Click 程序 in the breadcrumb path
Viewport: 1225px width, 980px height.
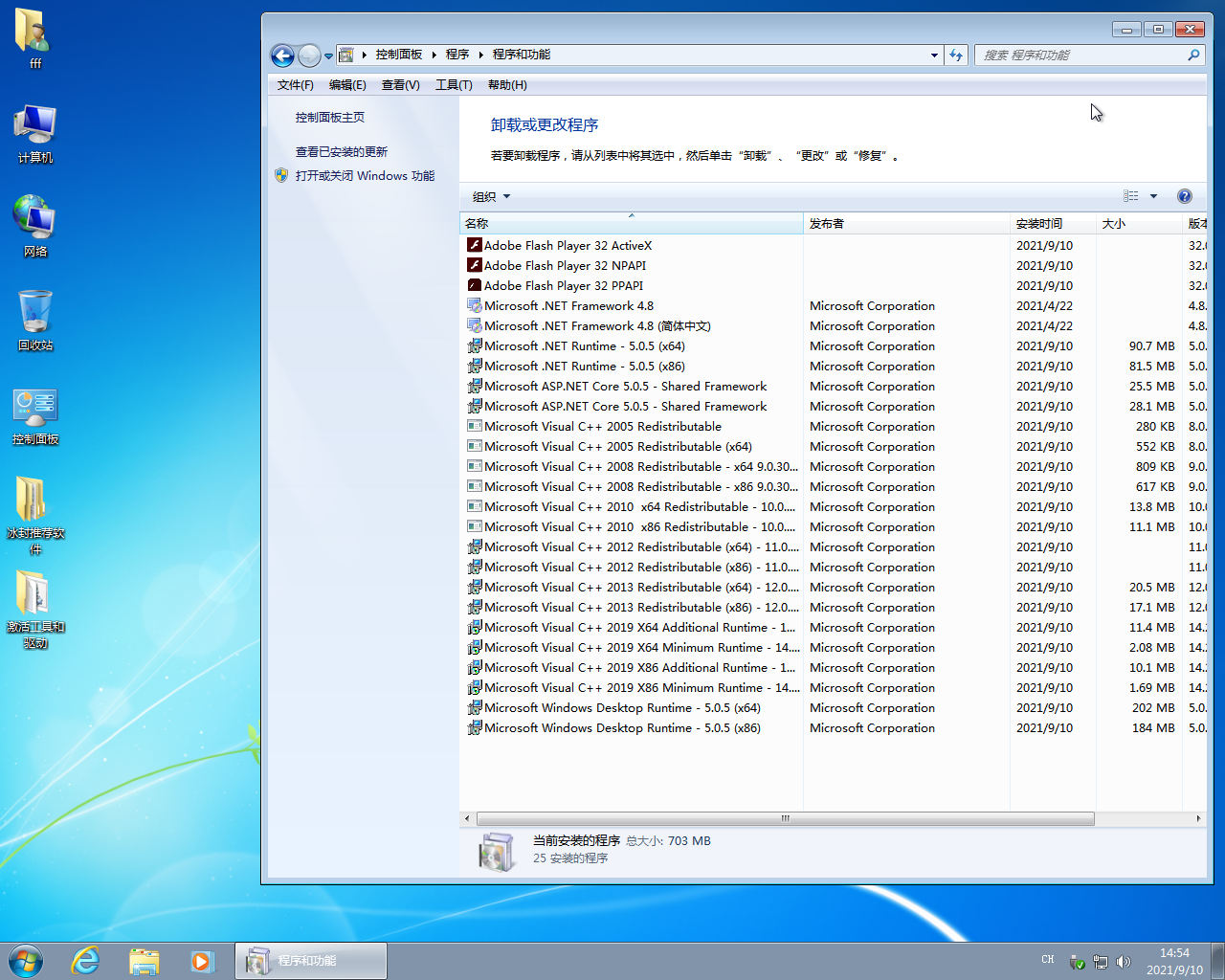457,55
